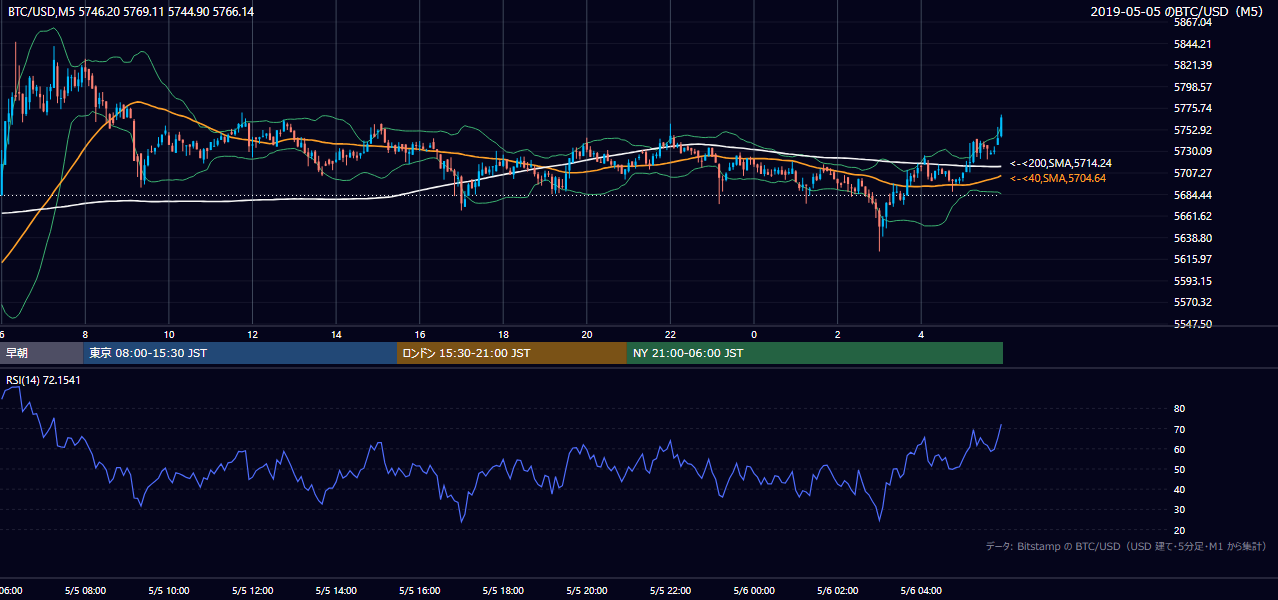This screenshot has height=600, width=1278.
Task: Click RSI axis level 40
Action: point(1179,489)
